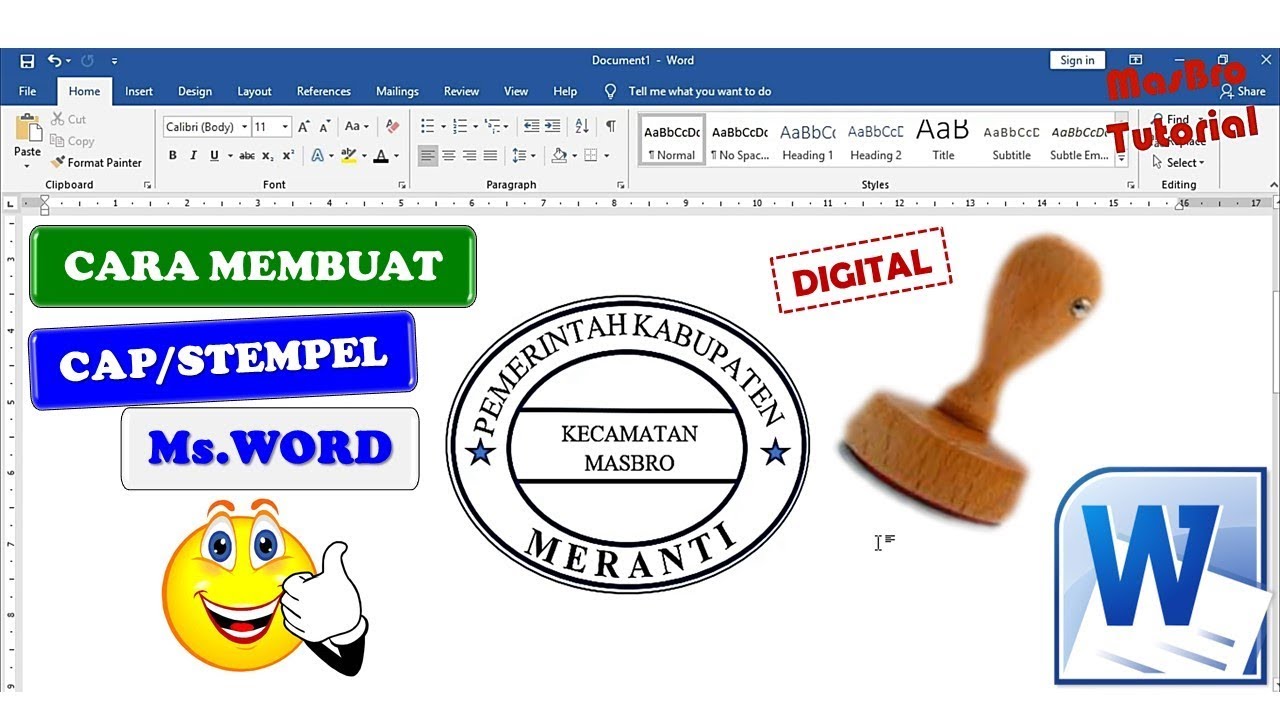This screenshot has height=720, width=1280.
Task: Apply the Shading paint bucket color
Action: (x=558, y=156)
